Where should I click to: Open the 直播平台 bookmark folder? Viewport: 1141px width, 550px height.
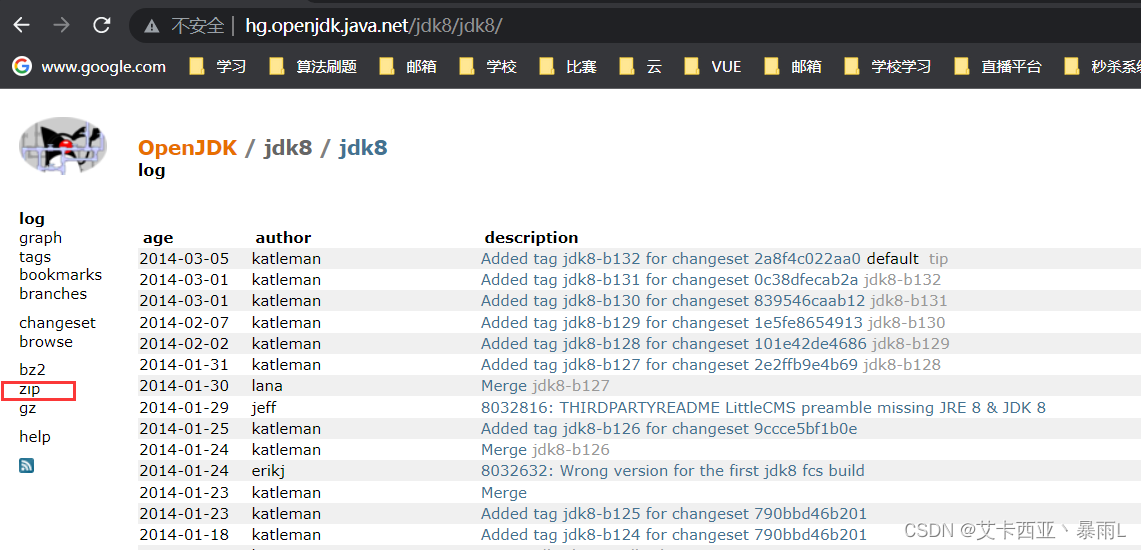coord(998,67)
